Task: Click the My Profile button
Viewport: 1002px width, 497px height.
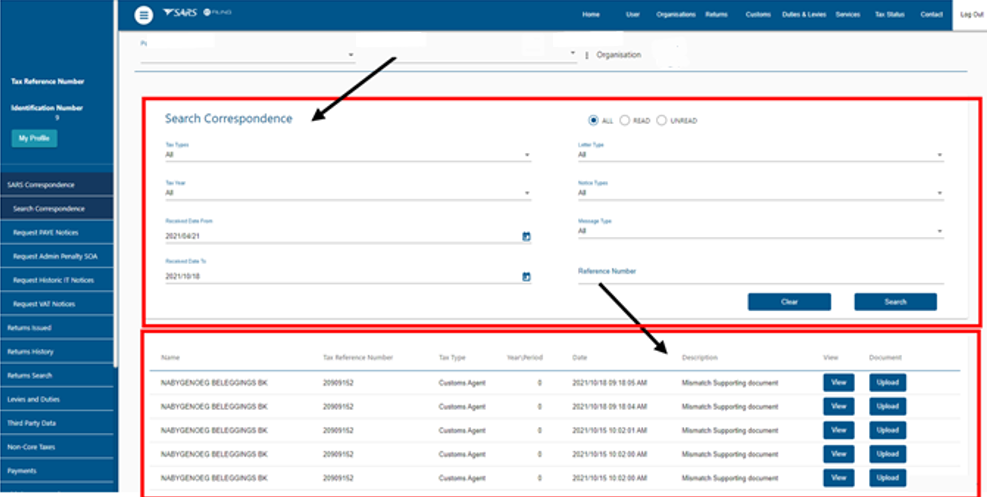Action: [34, 138]
